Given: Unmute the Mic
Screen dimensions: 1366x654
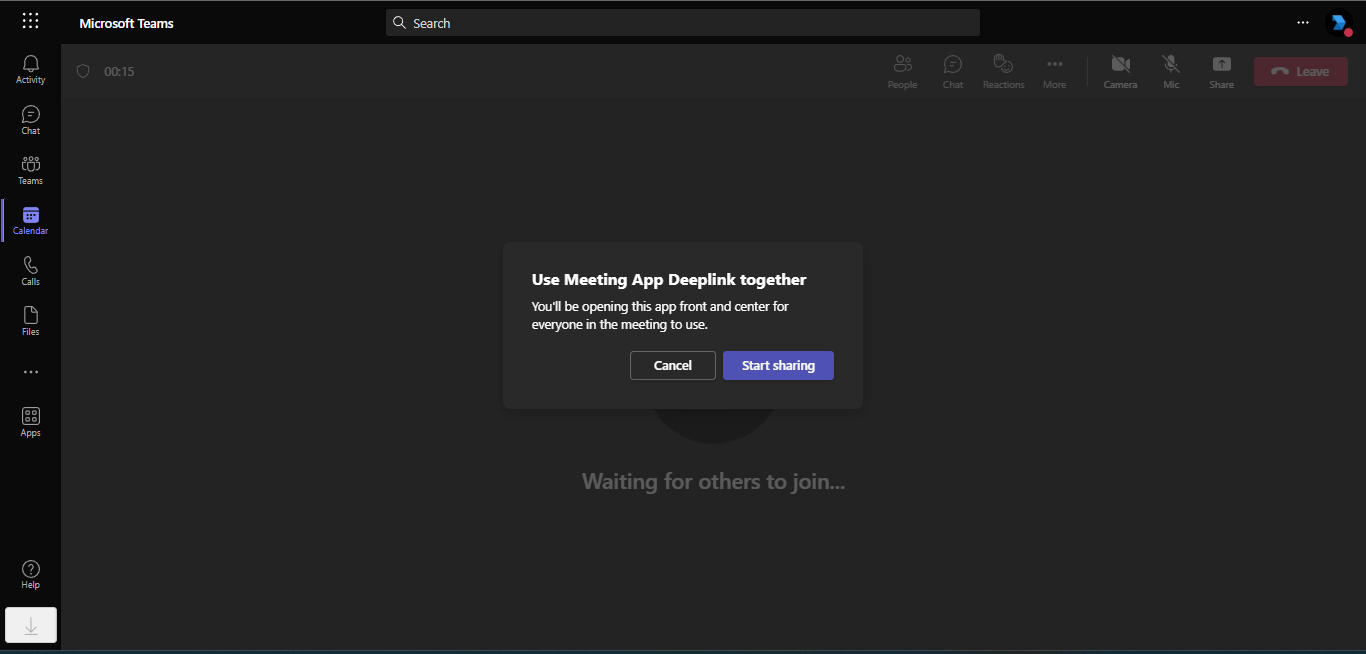Looking at the screenshot, I should 1170,70.
